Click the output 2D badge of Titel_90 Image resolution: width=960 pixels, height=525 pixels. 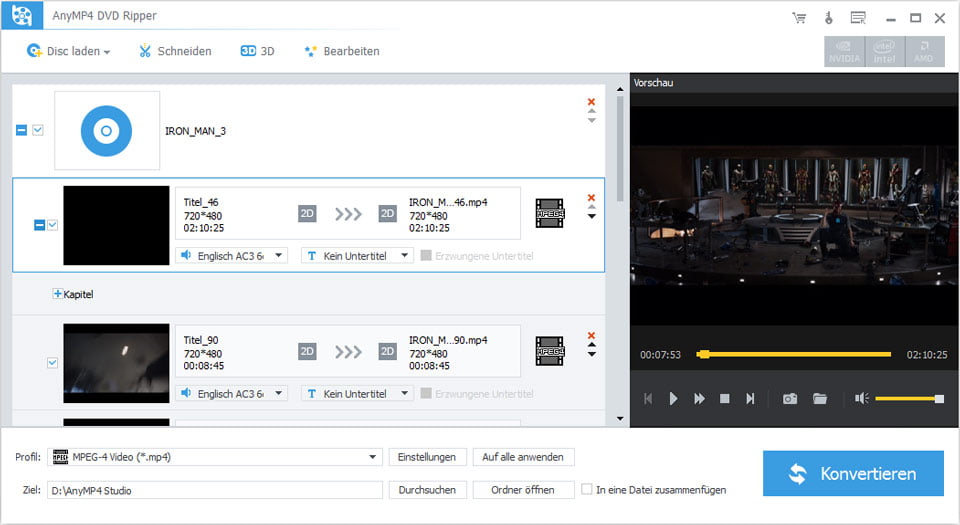(x=388, y=351)
